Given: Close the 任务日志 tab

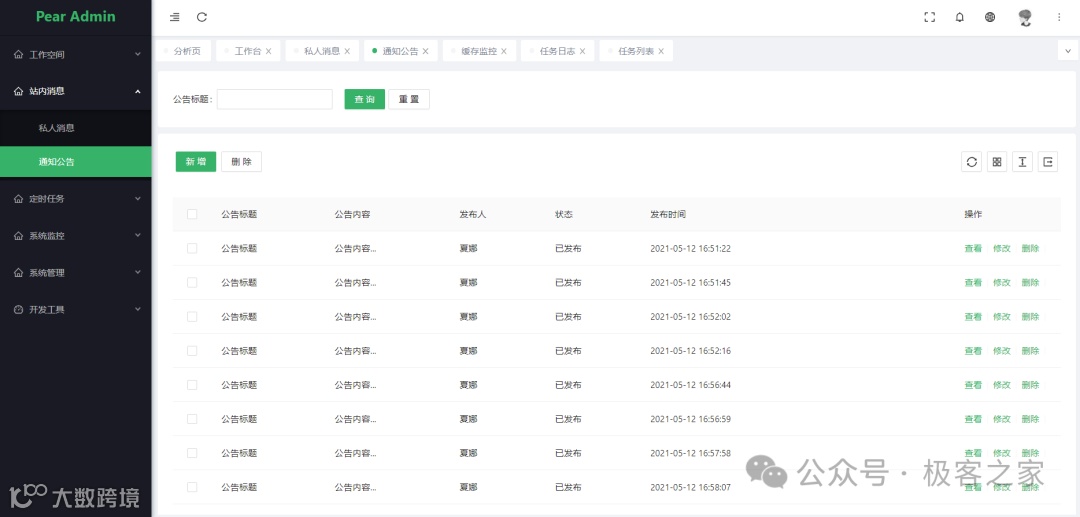Looking at the screenshot, I should (x=582, y=51).
